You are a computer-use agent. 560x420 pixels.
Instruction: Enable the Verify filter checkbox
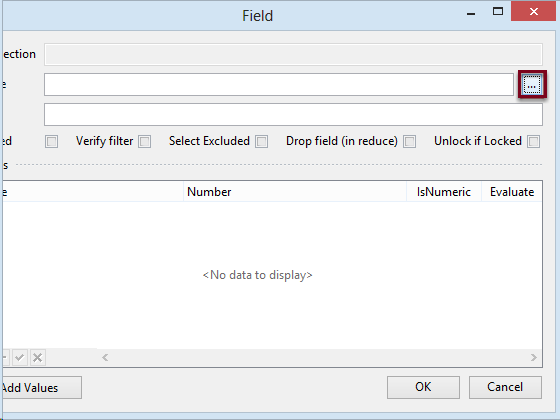click(x=145, y=142)
